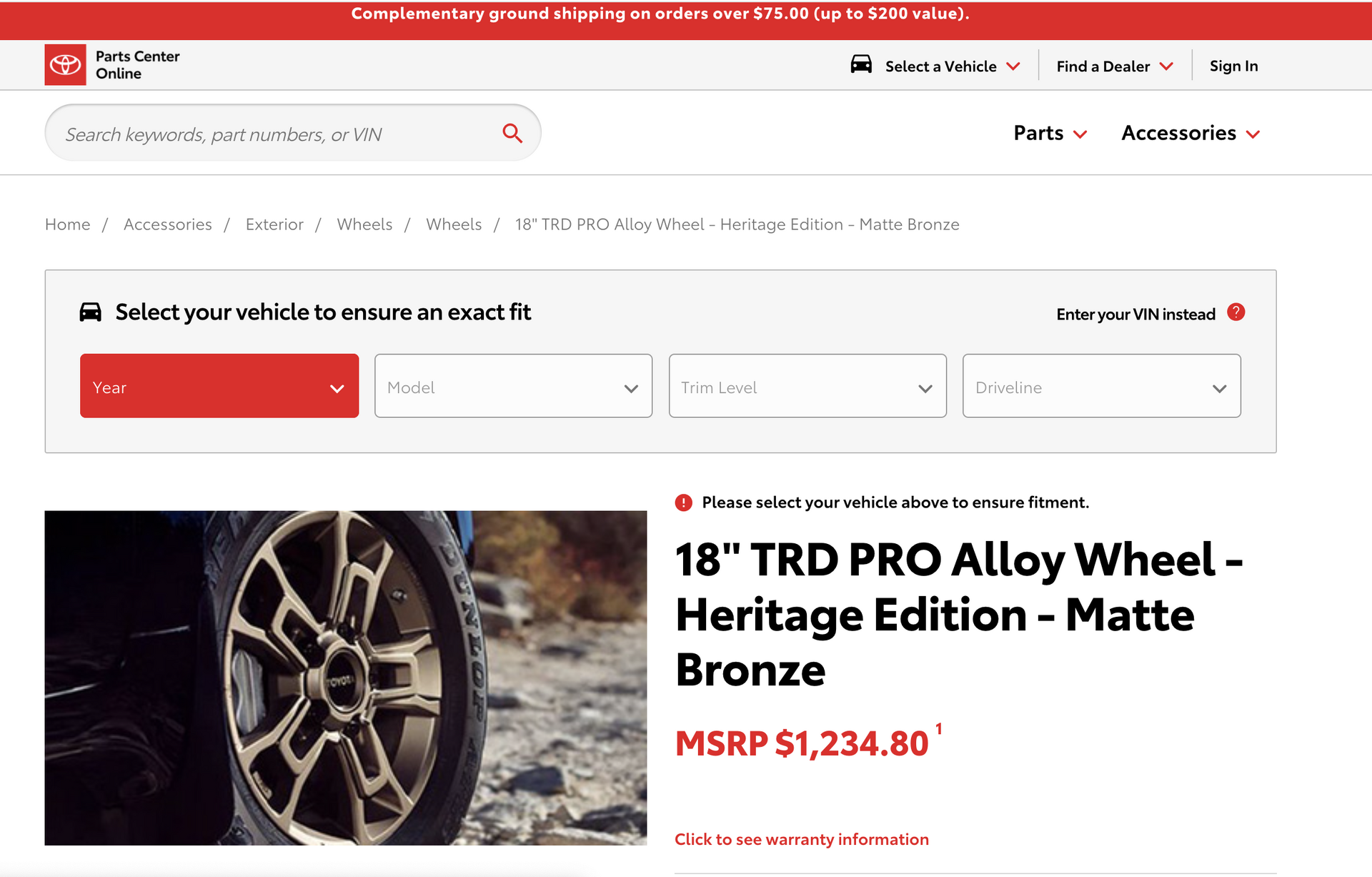This screenshot has height=877, width=1372.
Task: Click the red chevron beside Find a Dealer
Action: pos(1166,66)
